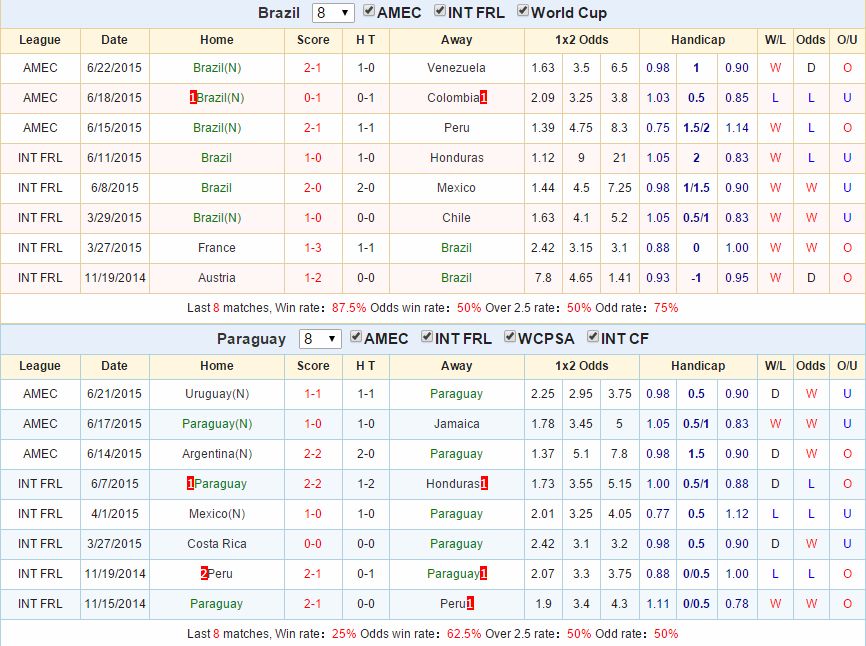This screenshot has height=646, width=866.
Task: Click the 1.11 handicap odds in Paraguay vs Peru row
Action: (658, 603)
